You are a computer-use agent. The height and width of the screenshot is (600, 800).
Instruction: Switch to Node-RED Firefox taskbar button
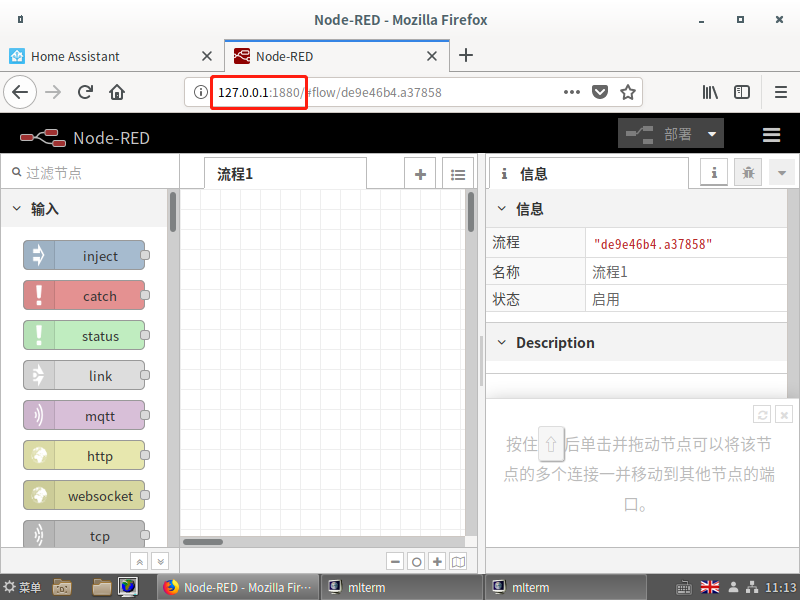(237, 587)
